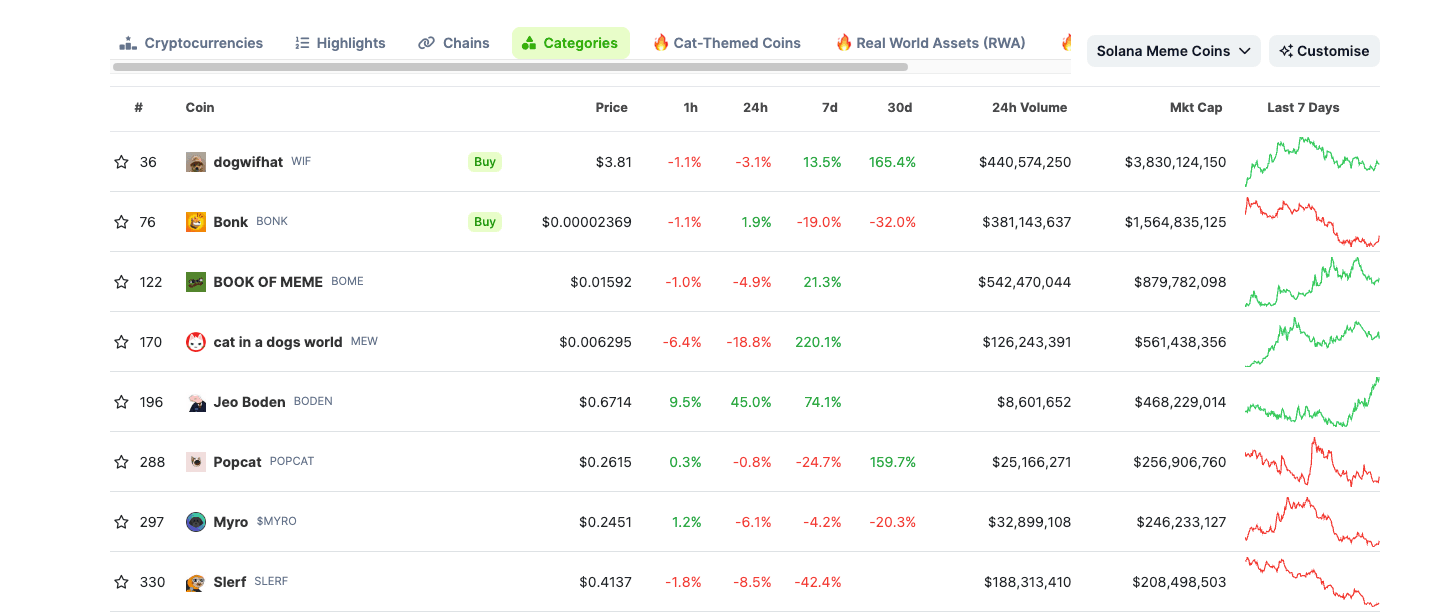Click the horizontal tab scrollbar
Viewport: 1442px width, 616px height.
click(x=510, y=67)
